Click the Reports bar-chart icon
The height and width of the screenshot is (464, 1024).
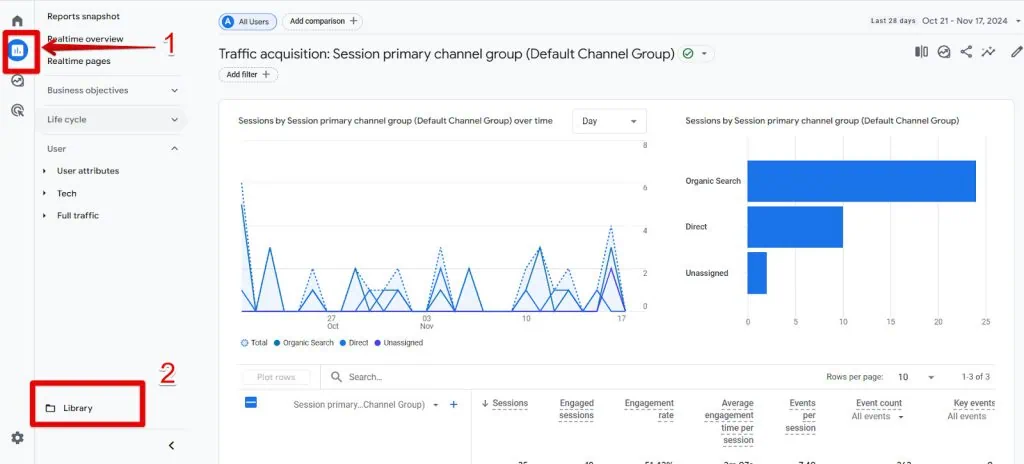click(x=18, y=51)
